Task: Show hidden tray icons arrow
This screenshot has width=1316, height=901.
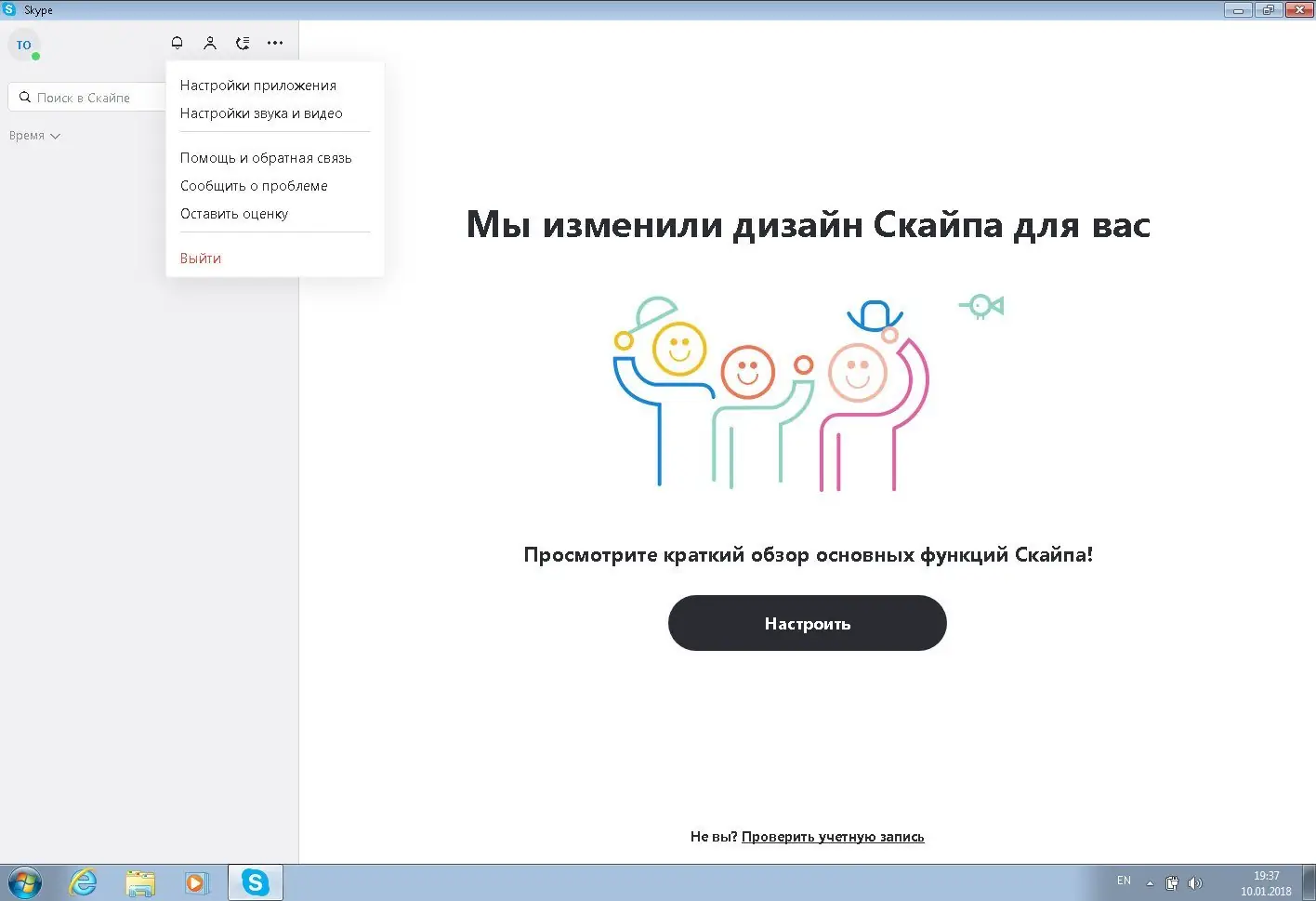Action: coord(1150,881)
